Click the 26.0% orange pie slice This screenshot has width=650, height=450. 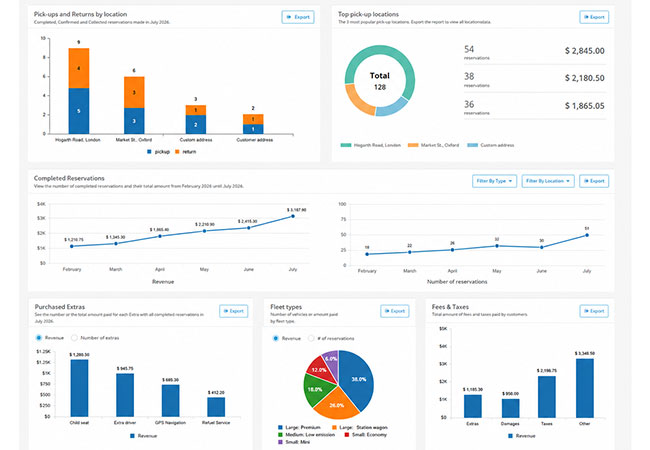click(x=337, y=405)
